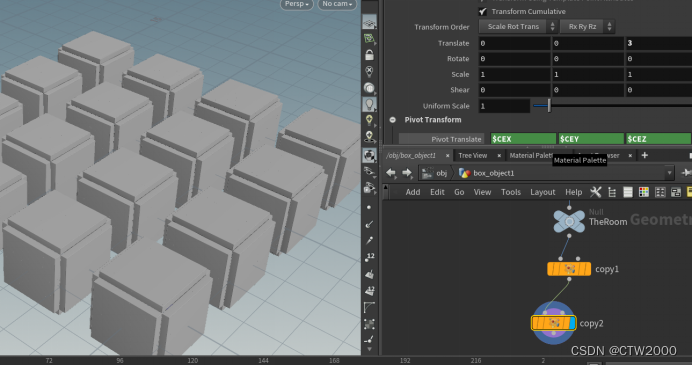Open the Scale Rot Trans order dropdown
Screen dimensions: 693x366
click(518, 27)
